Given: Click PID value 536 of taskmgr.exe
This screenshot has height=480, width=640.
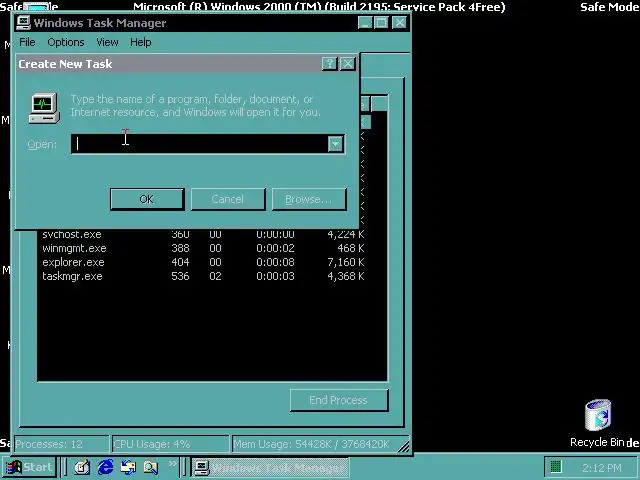Looking at the screenshot, I should [180, 276].
